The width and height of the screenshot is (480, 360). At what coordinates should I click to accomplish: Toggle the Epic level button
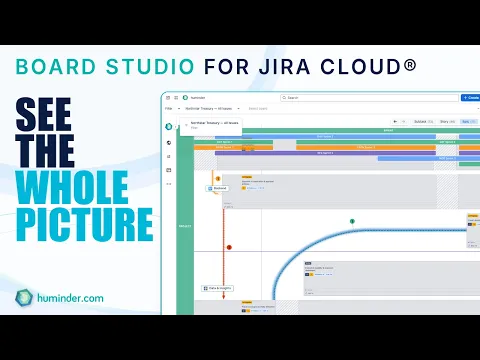pos(469,122)
